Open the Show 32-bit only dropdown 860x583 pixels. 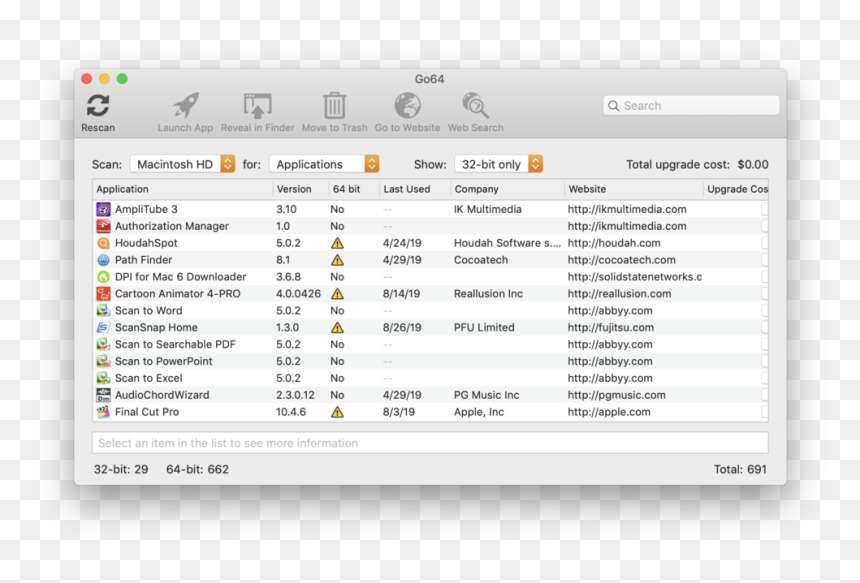[499, 164]
